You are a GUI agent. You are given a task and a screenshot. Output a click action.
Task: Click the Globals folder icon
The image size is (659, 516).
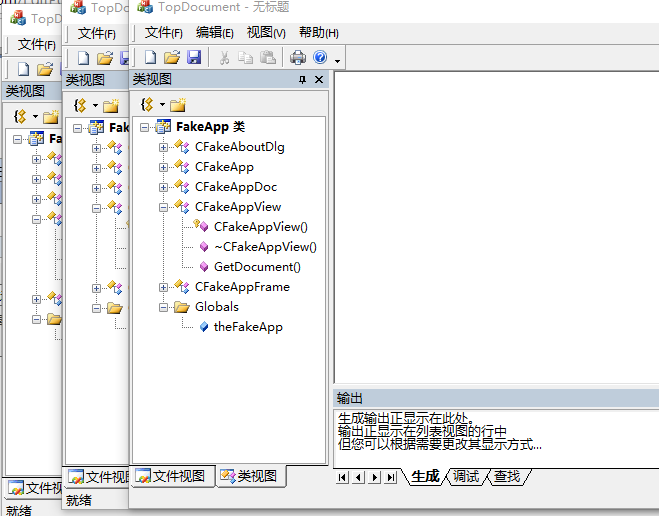(x=182, y=307)
